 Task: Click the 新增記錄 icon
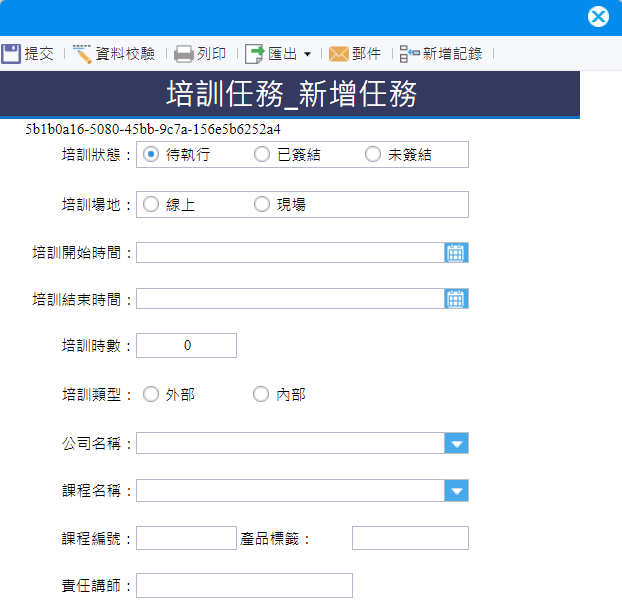pos(409,54)
